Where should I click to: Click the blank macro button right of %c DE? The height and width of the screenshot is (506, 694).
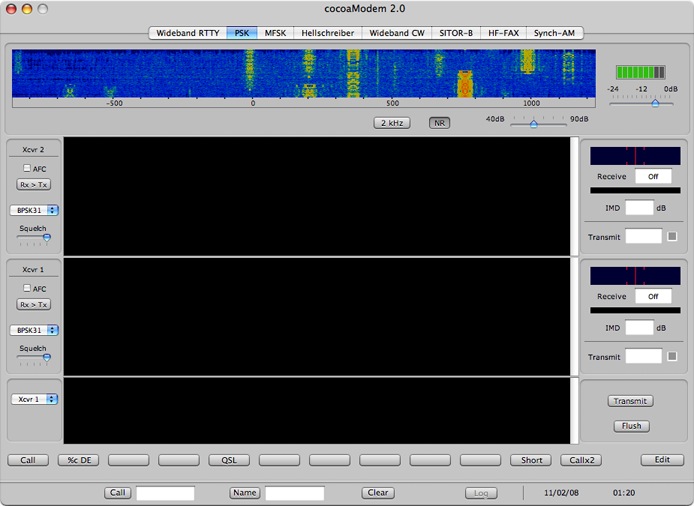[x=129, y=460]
